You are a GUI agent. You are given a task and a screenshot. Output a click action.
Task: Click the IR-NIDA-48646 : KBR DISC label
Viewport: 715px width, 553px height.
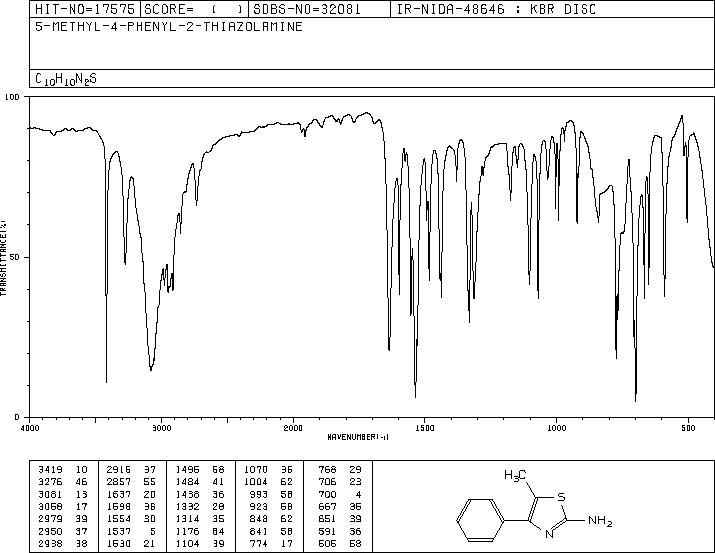496,9
